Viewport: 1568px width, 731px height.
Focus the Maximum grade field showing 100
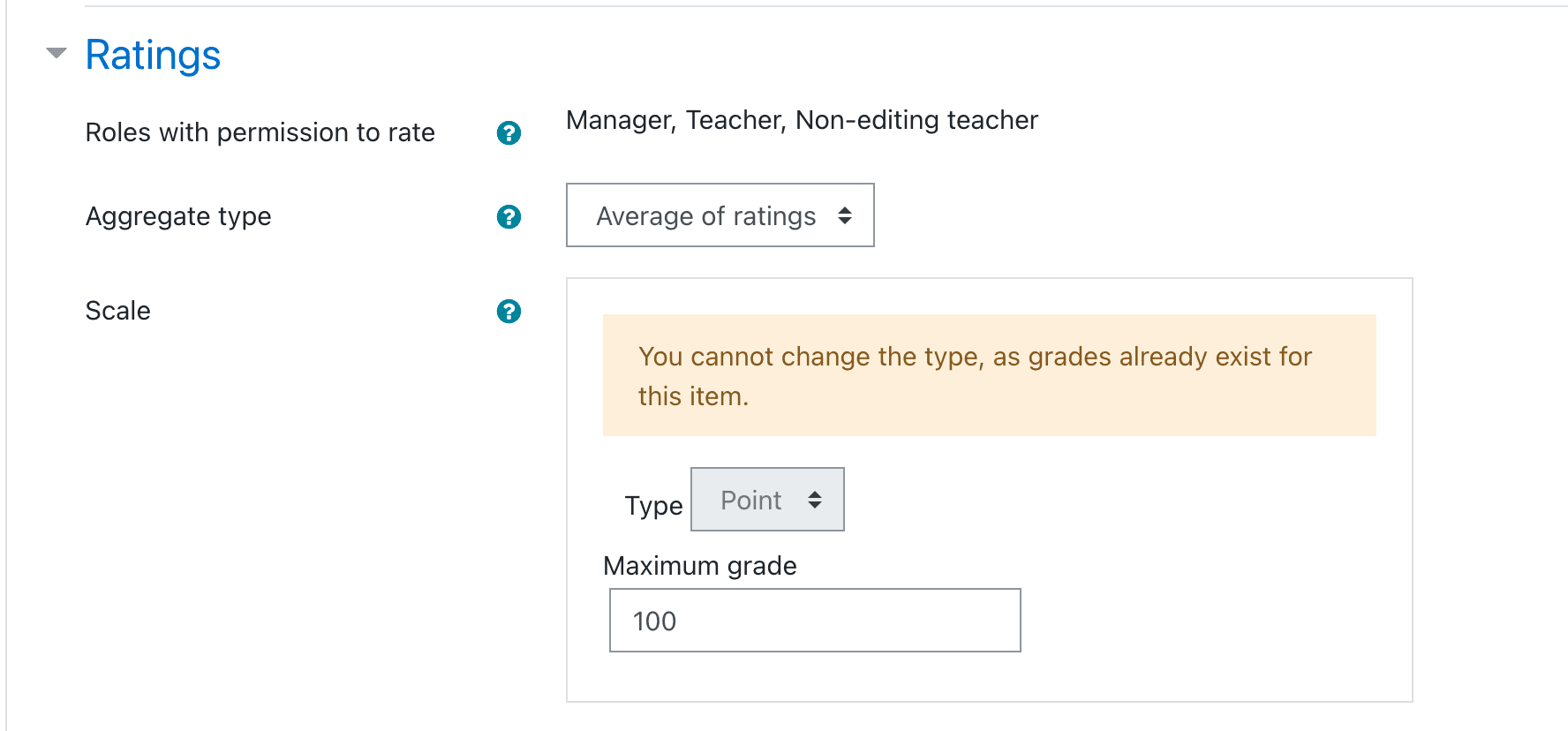point(815,621)
